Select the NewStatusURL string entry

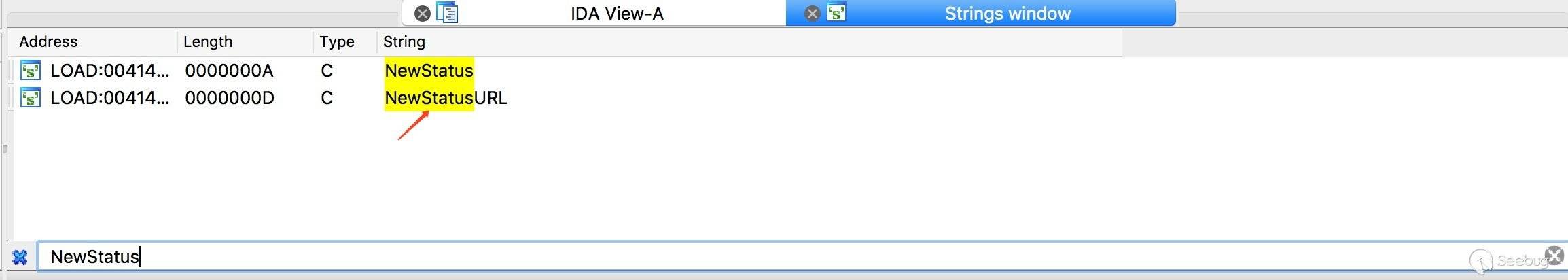coord(446,98)
